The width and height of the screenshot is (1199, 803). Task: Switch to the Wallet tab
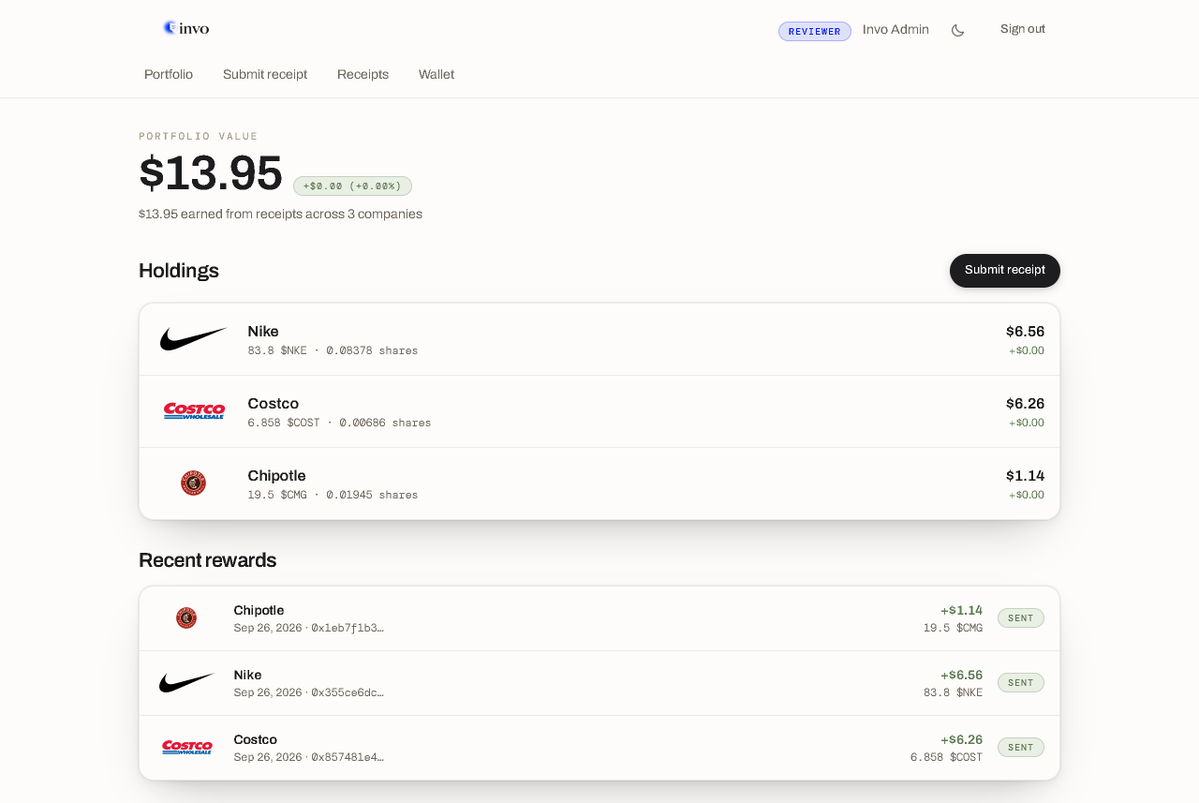(x=436, y=74)
